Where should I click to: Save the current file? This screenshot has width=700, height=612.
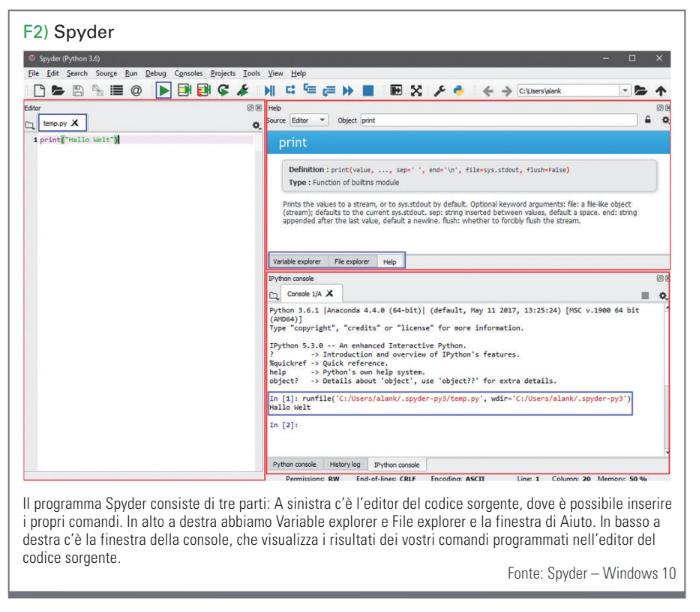[78, 91]
